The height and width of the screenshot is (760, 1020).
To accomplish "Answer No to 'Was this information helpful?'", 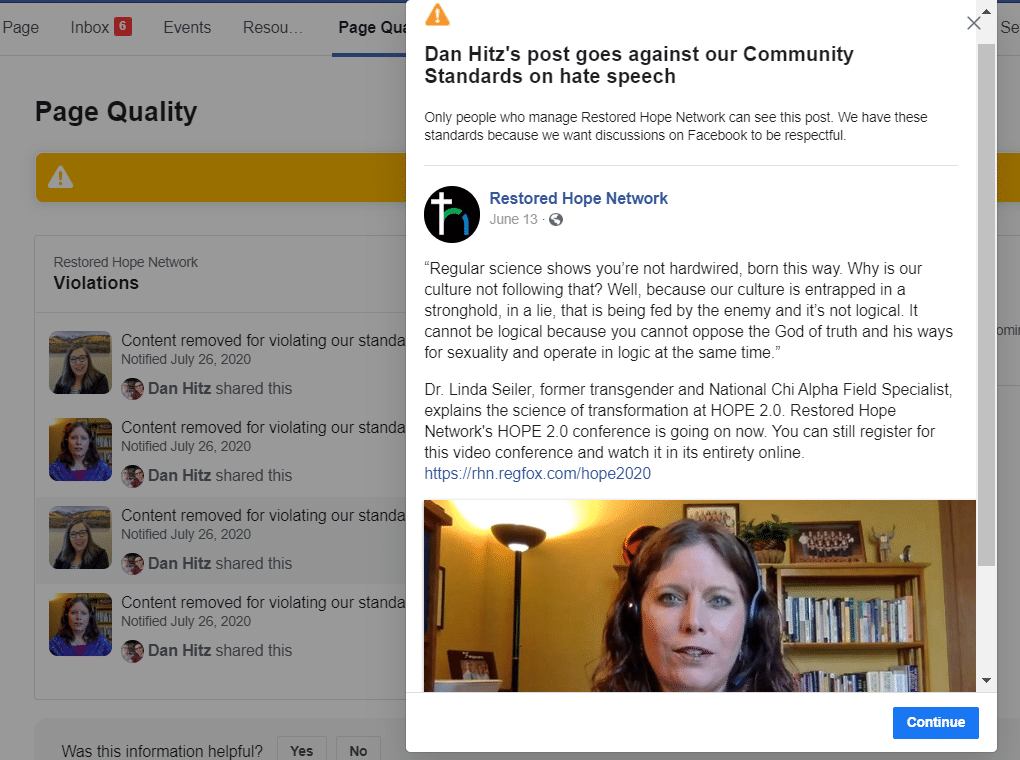I will tap(358, 751).
